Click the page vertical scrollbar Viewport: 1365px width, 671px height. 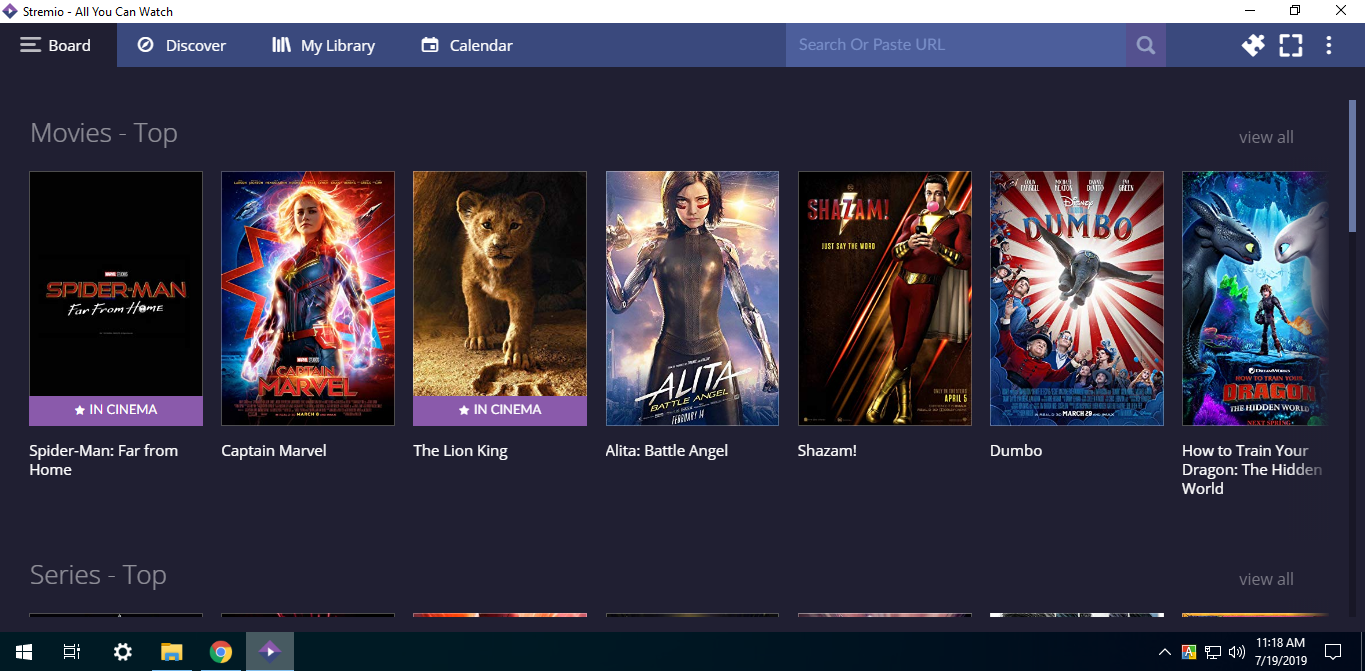pyautogui.click(x=1353, y=167)
